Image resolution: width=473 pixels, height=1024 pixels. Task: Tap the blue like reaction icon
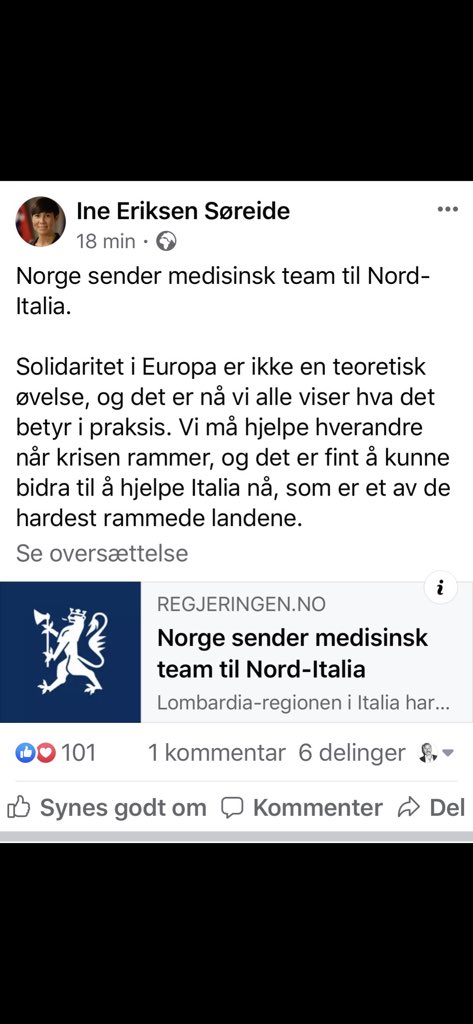point(26,753)
